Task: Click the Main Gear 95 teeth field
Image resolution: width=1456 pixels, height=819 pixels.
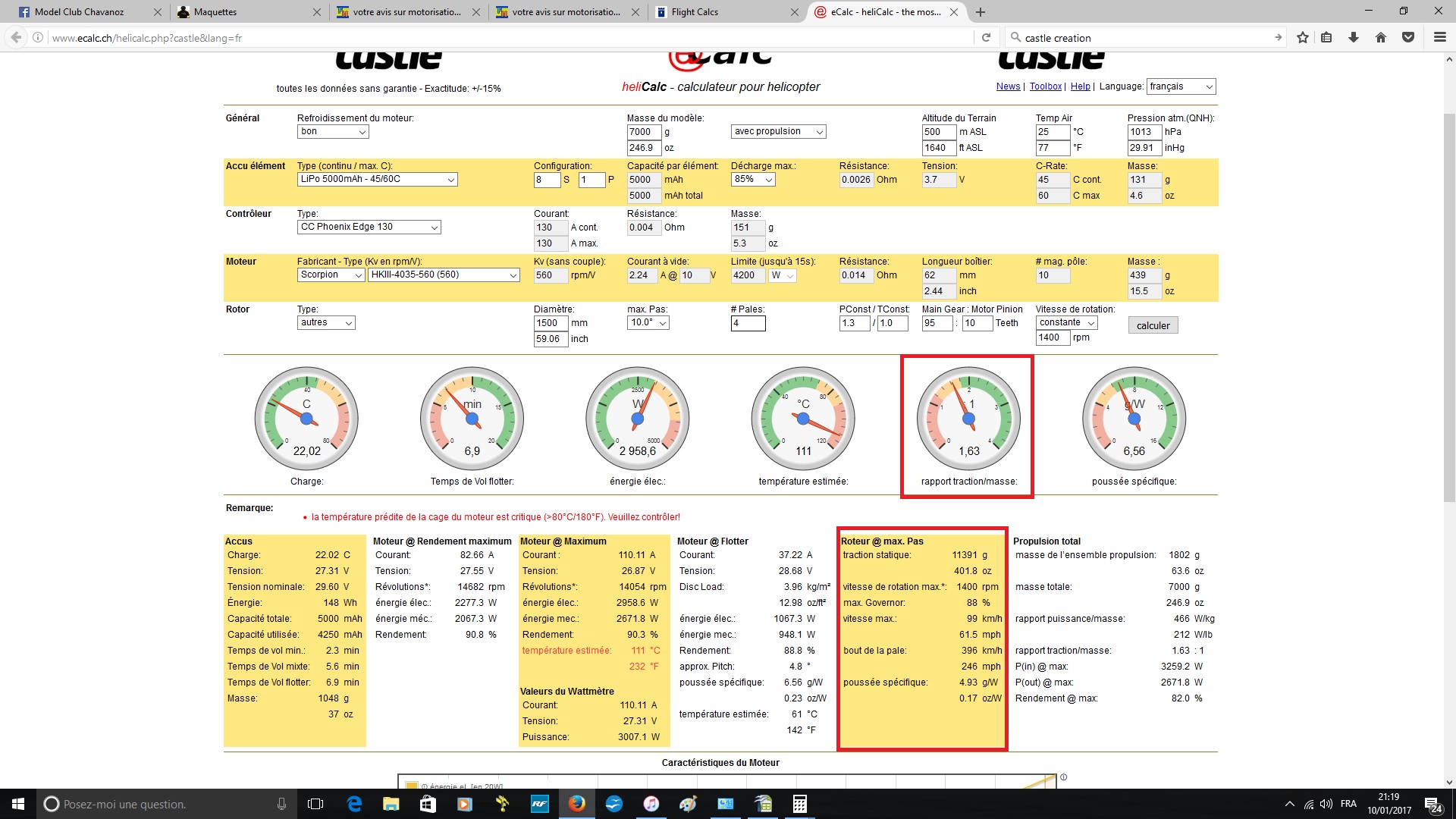Action: click(x=938, y=323)
